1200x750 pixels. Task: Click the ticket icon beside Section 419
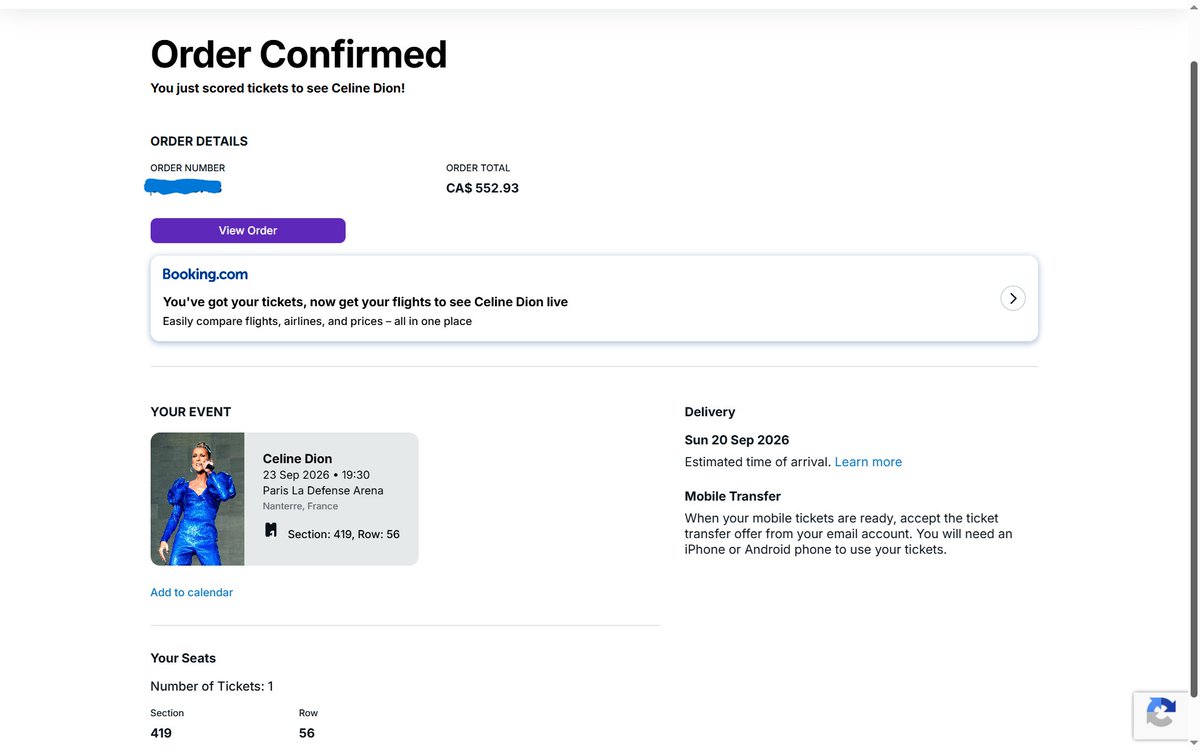coord(271,531)
